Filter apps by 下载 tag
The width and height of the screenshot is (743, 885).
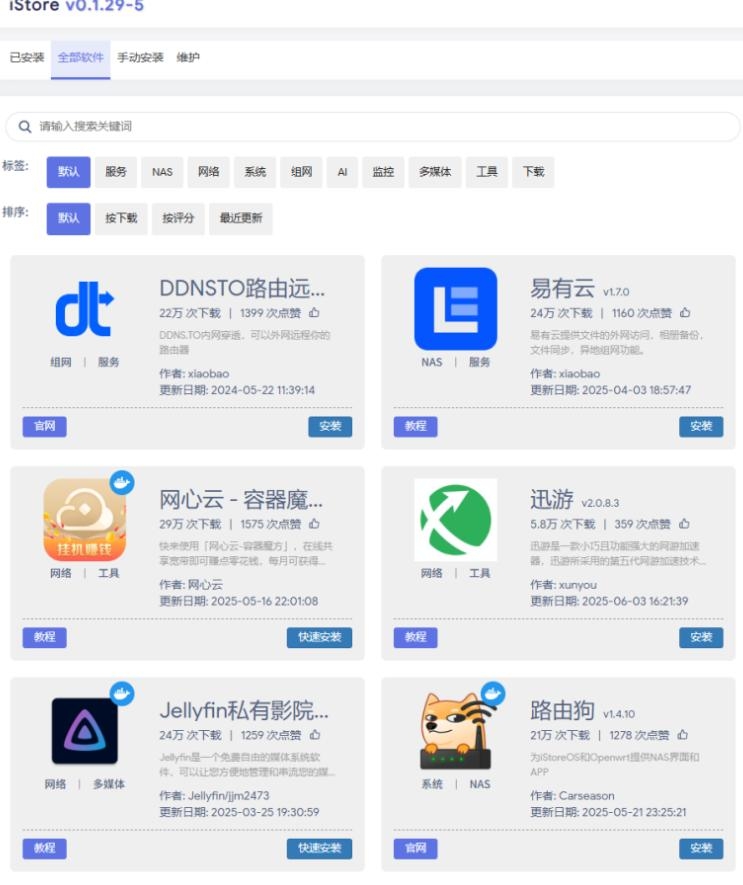point(533,172)
